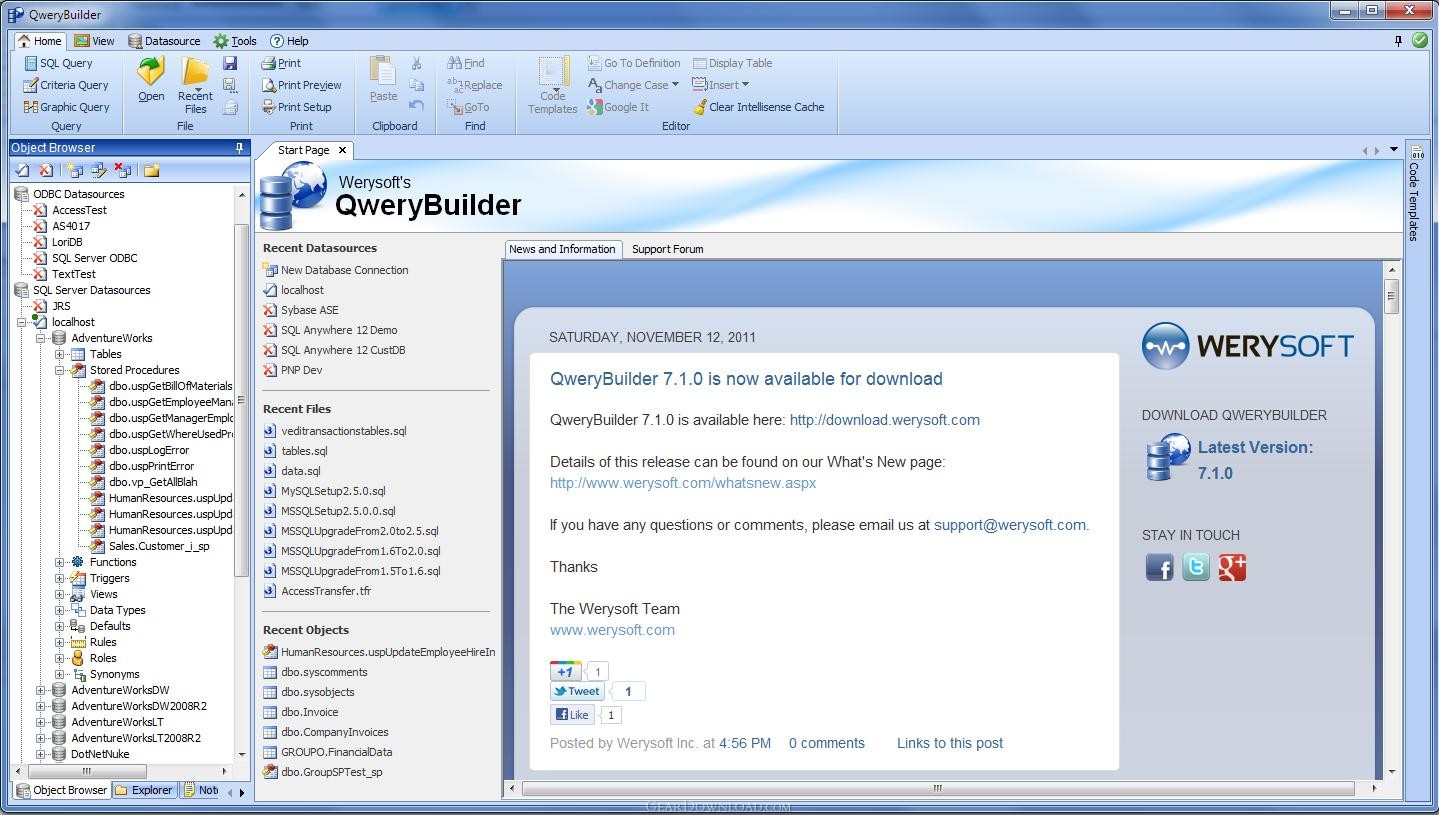1439x815 pixels.
Task: Open the Facebook icon under Stay In Touch
Action: tap(1159, 567)
